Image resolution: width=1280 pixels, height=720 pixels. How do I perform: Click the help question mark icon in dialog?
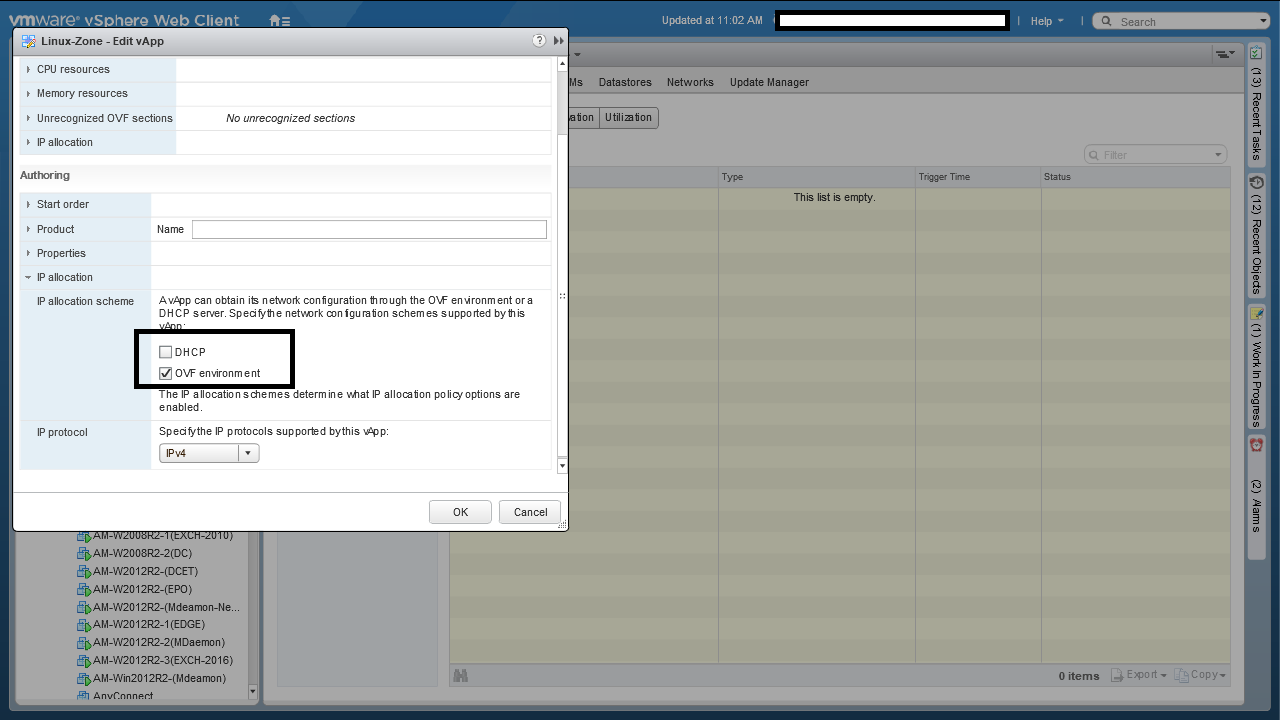(539, 41)
